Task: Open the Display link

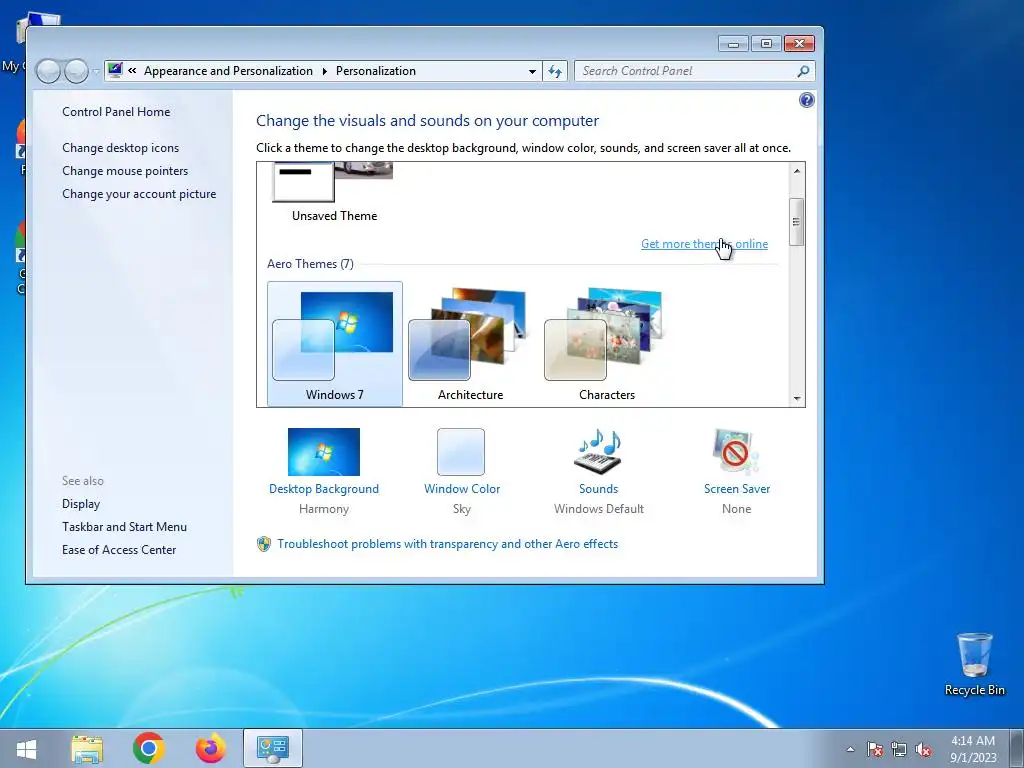Action: pos(81,504)
